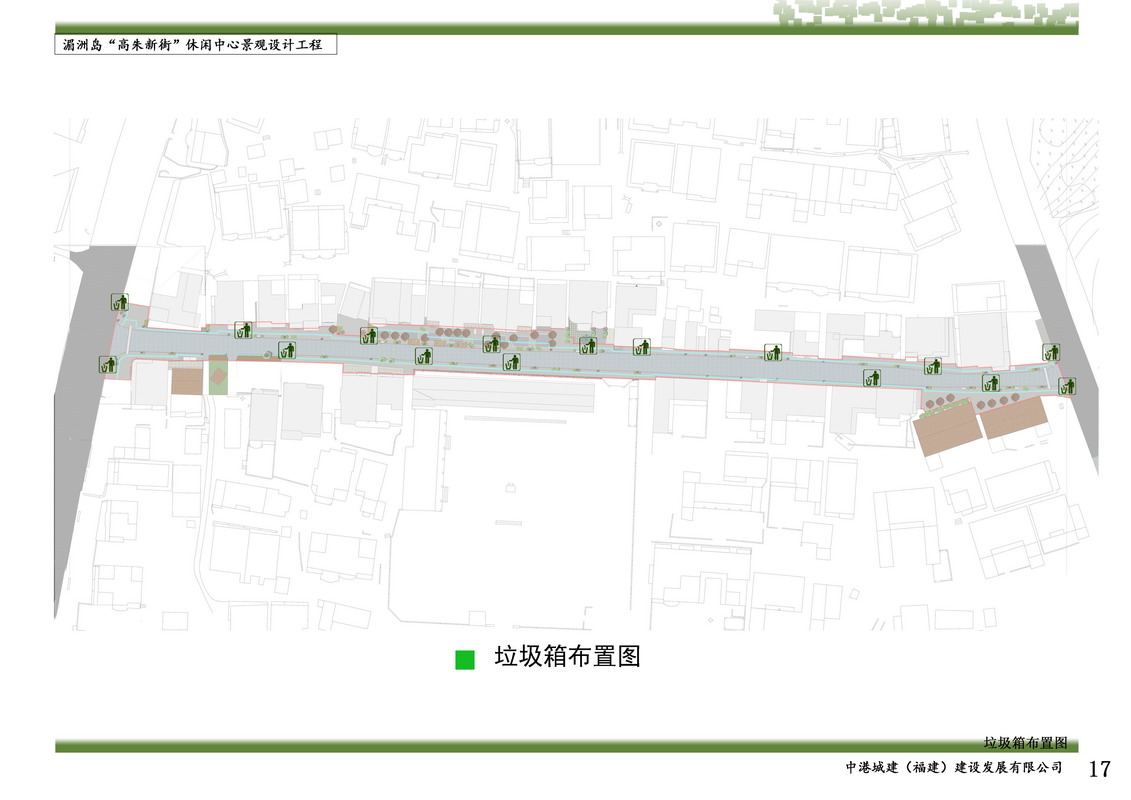This screenshot has width=1131, height=800.
Task: Click the green square plot beside the small brown building
Action: tap(218, 375)
